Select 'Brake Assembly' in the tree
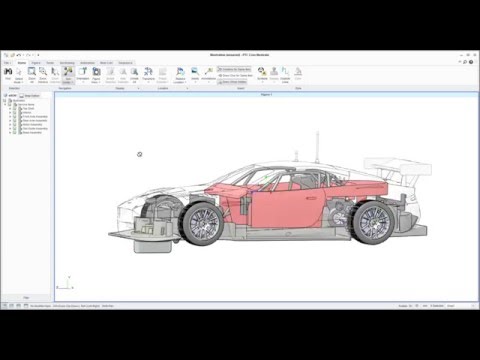480x360 pixels. pyautogui.click(x=32, y=132)
